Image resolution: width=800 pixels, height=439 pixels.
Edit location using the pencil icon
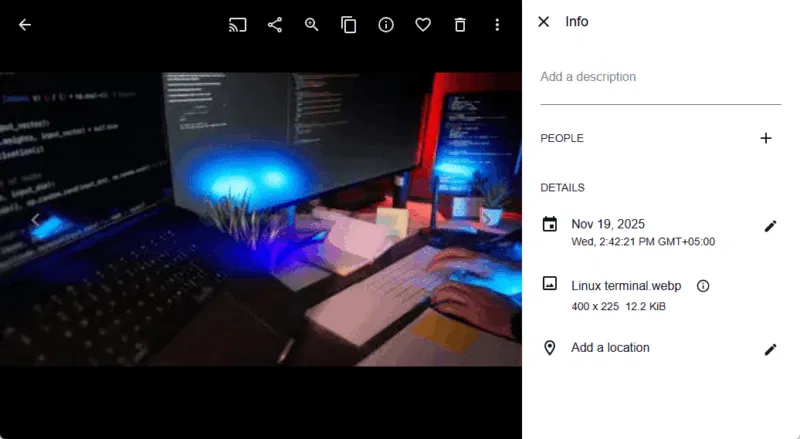tap(770, 349)
